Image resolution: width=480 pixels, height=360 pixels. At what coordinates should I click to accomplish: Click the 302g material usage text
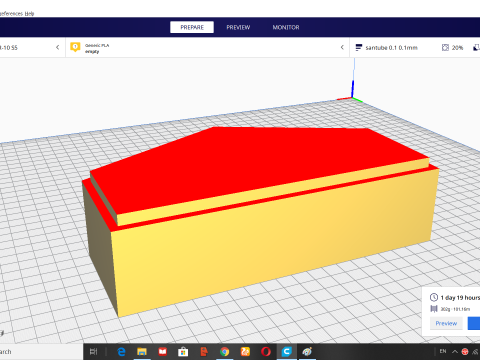455,309
